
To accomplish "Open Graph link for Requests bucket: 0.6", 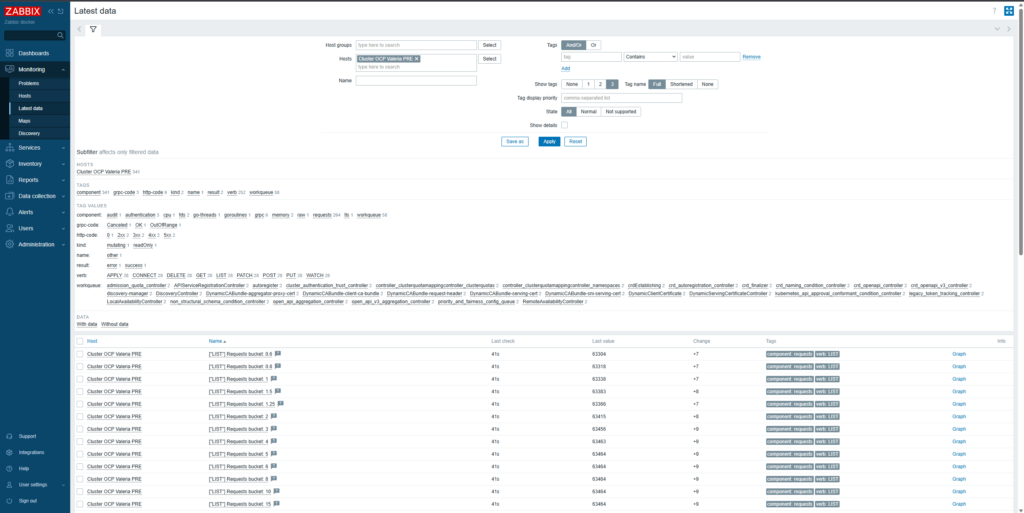I will point(959,354).
